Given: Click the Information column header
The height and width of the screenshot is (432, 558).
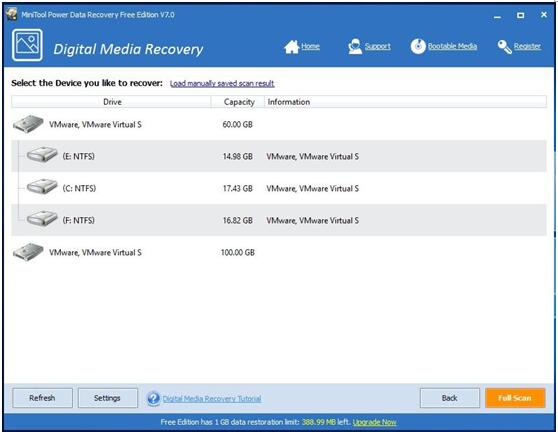Looking at the screenshot, I should point(405,102).
